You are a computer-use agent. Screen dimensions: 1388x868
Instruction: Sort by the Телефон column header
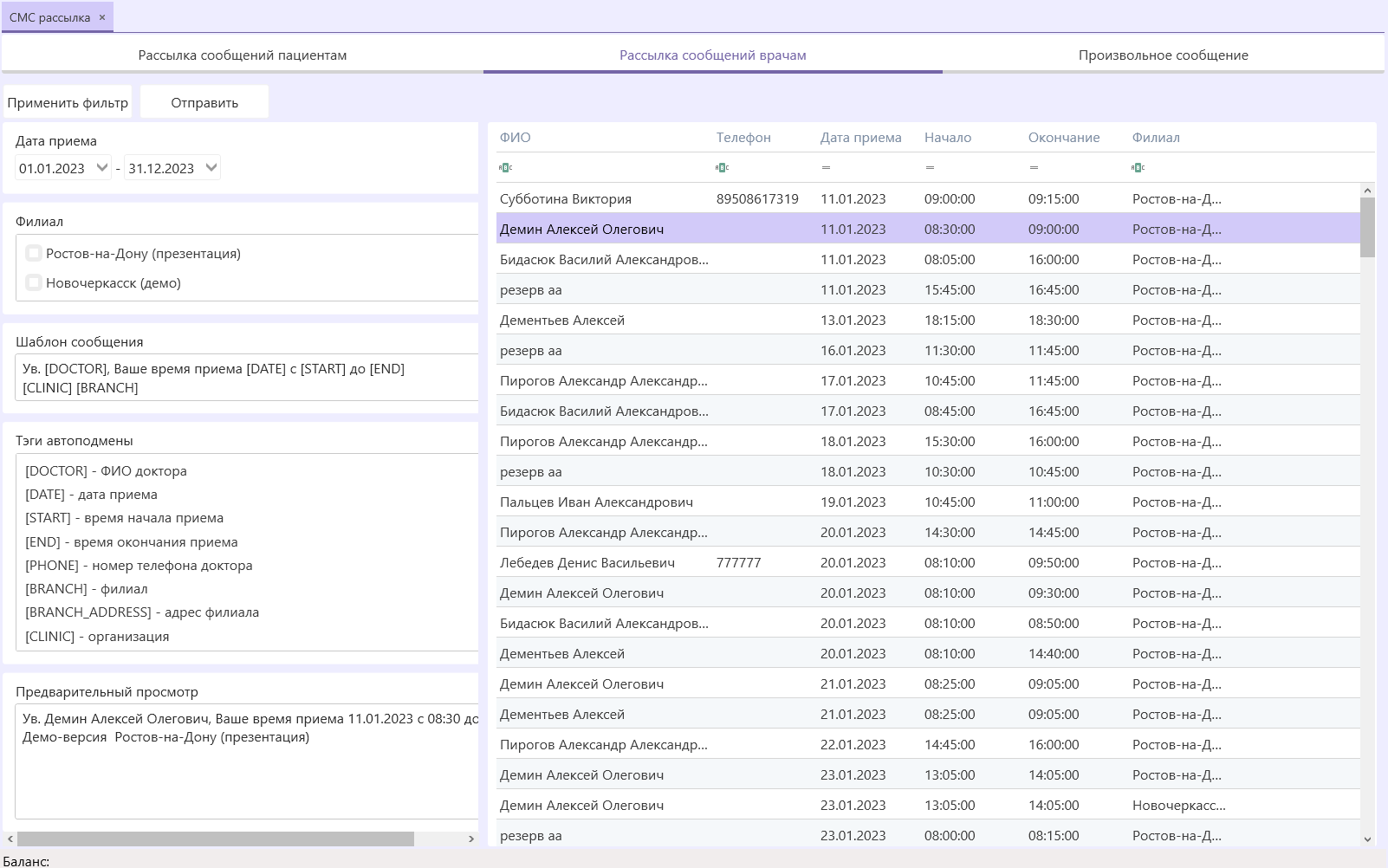coord(743,137)
